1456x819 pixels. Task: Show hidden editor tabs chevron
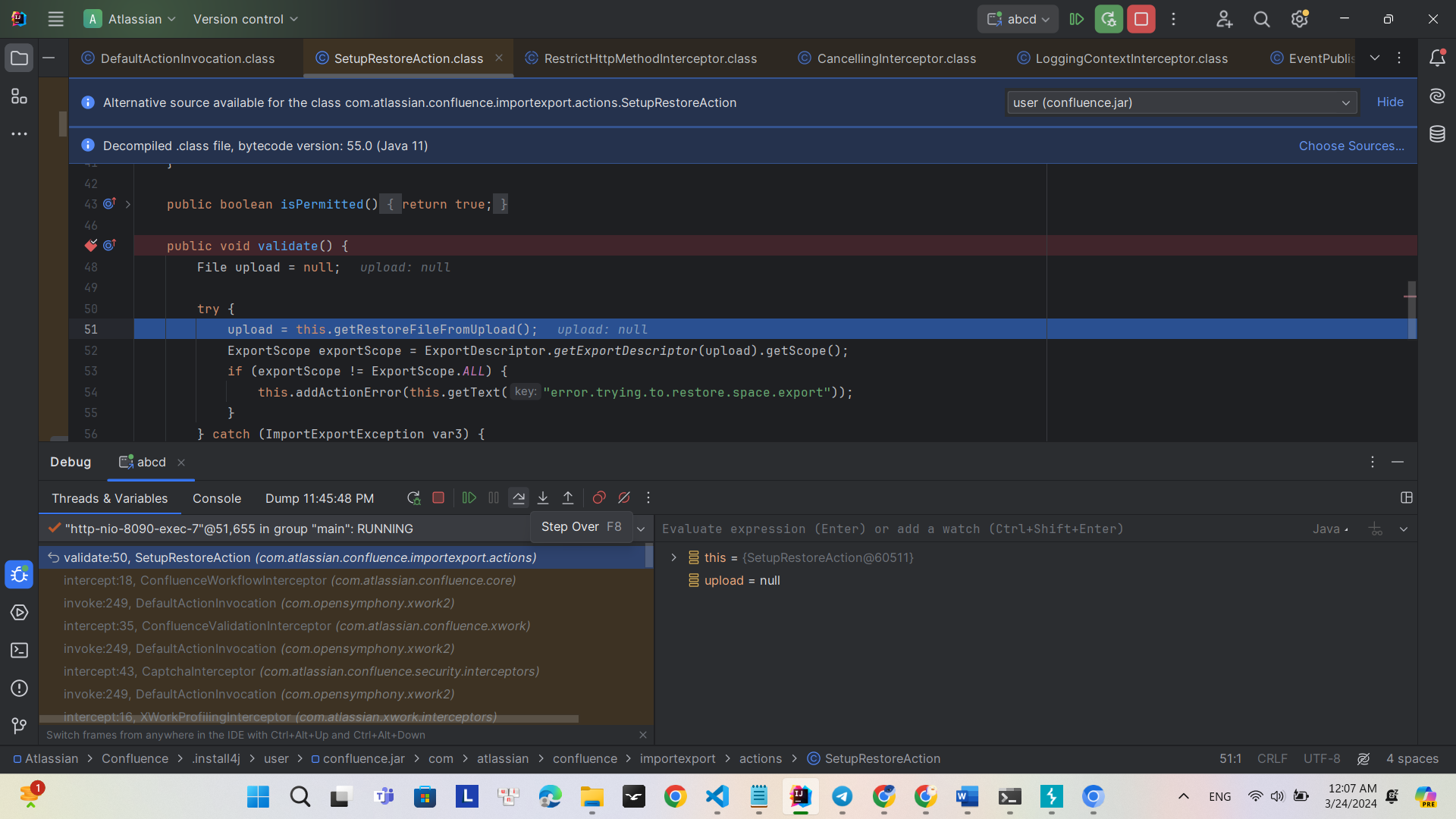tap(1375, 58)
